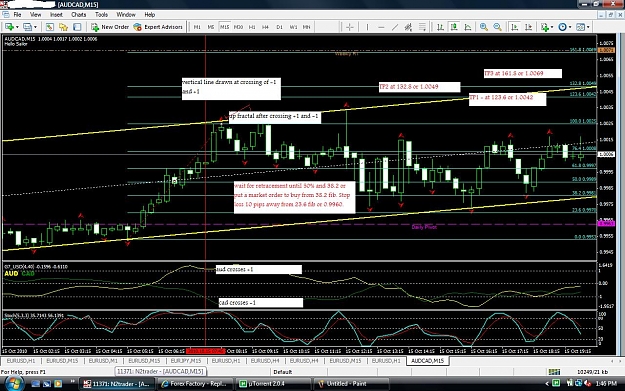Viewport: 625px width, 391px height.
Task: Show the Market Watch window icon
Action: coord(49,27)
